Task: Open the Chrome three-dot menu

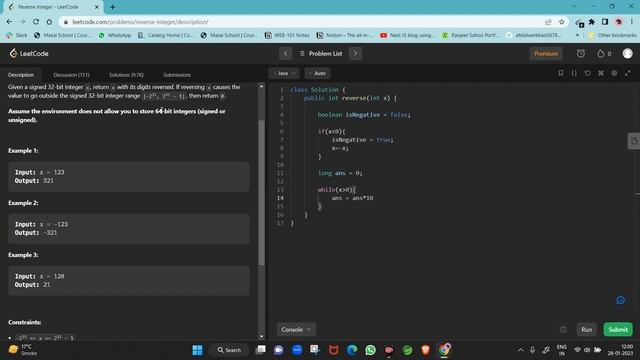Action: [x=631, y=22]
